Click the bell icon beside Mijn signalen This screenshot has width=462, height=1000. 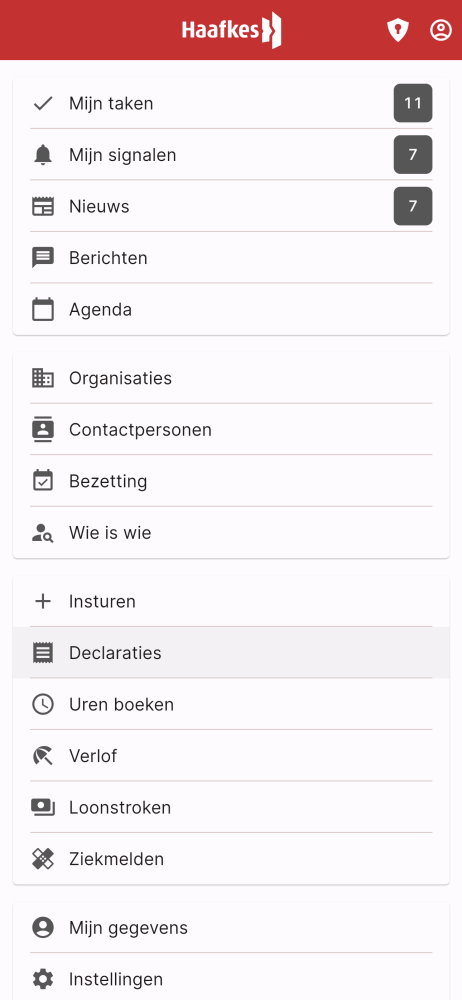point(43,155)
